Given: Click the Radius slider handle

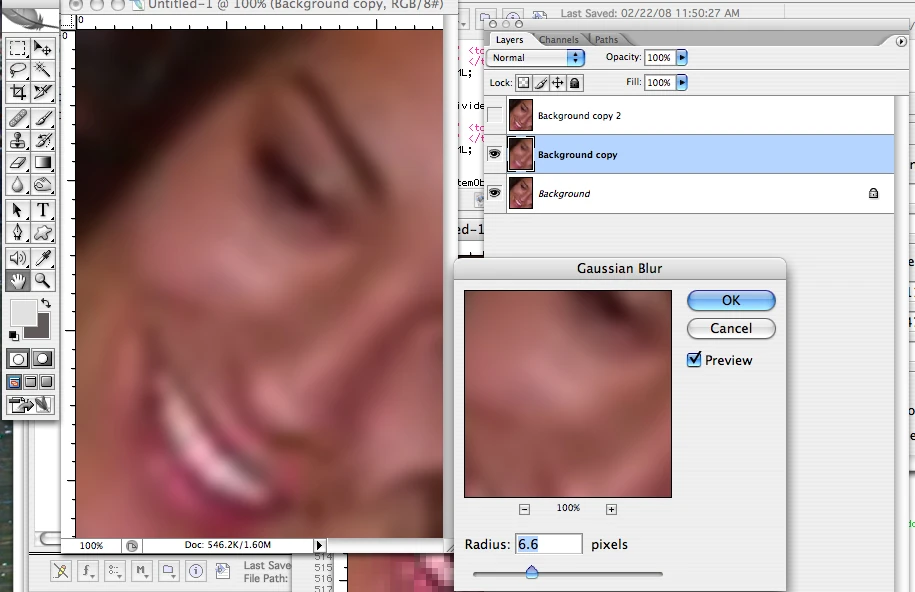Looking at the screenshot, I should coord(532,572).
